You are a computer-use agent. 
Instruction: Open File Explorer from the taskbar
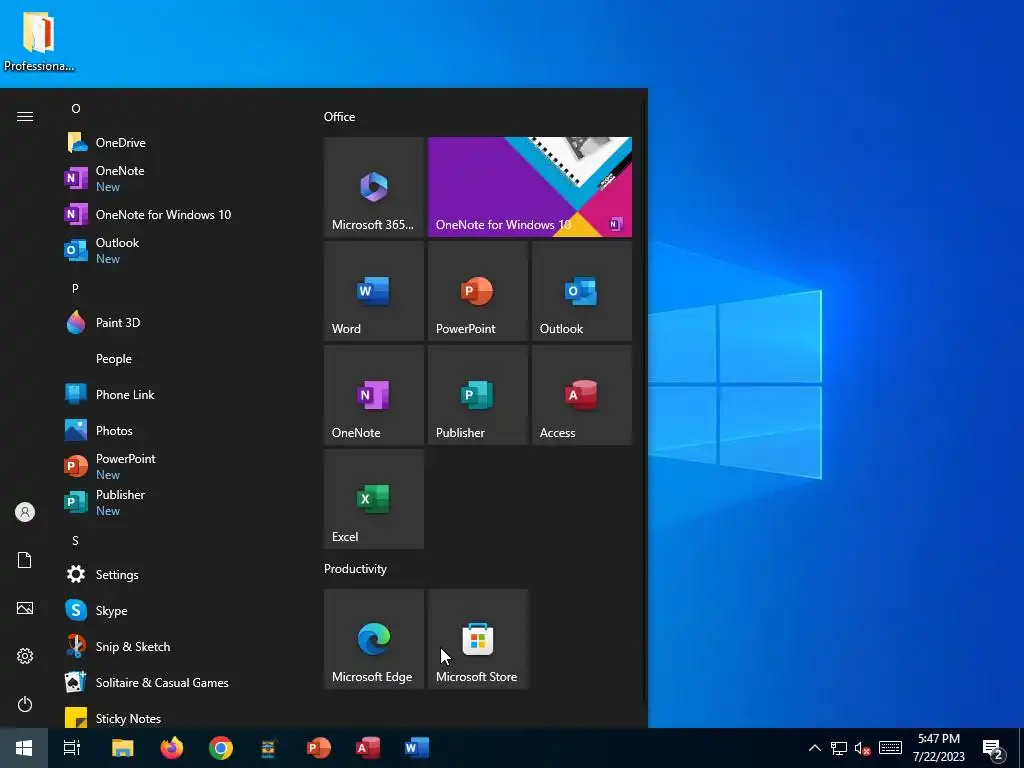tap(122, 748)
